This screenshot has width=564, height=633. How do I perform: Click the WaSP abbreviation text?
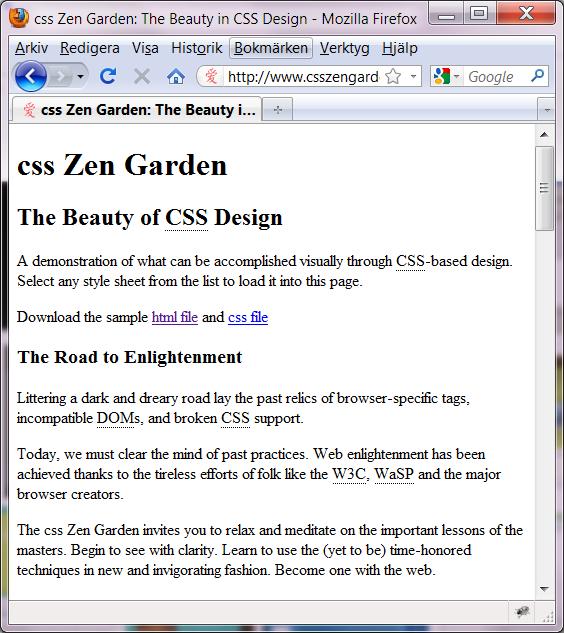[x=394, y=474]
